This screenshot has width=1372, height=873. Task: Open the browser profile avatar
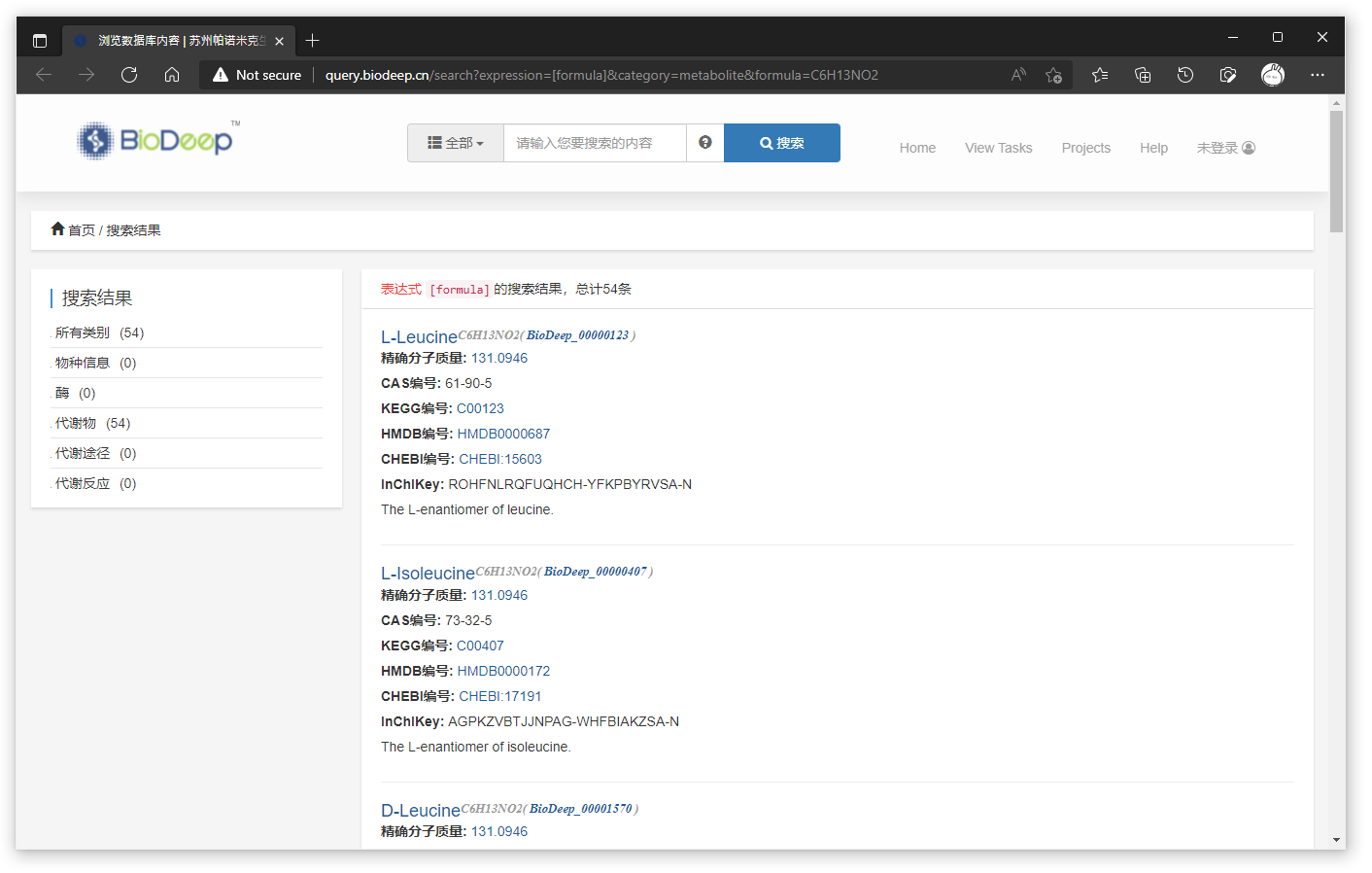1272,75
